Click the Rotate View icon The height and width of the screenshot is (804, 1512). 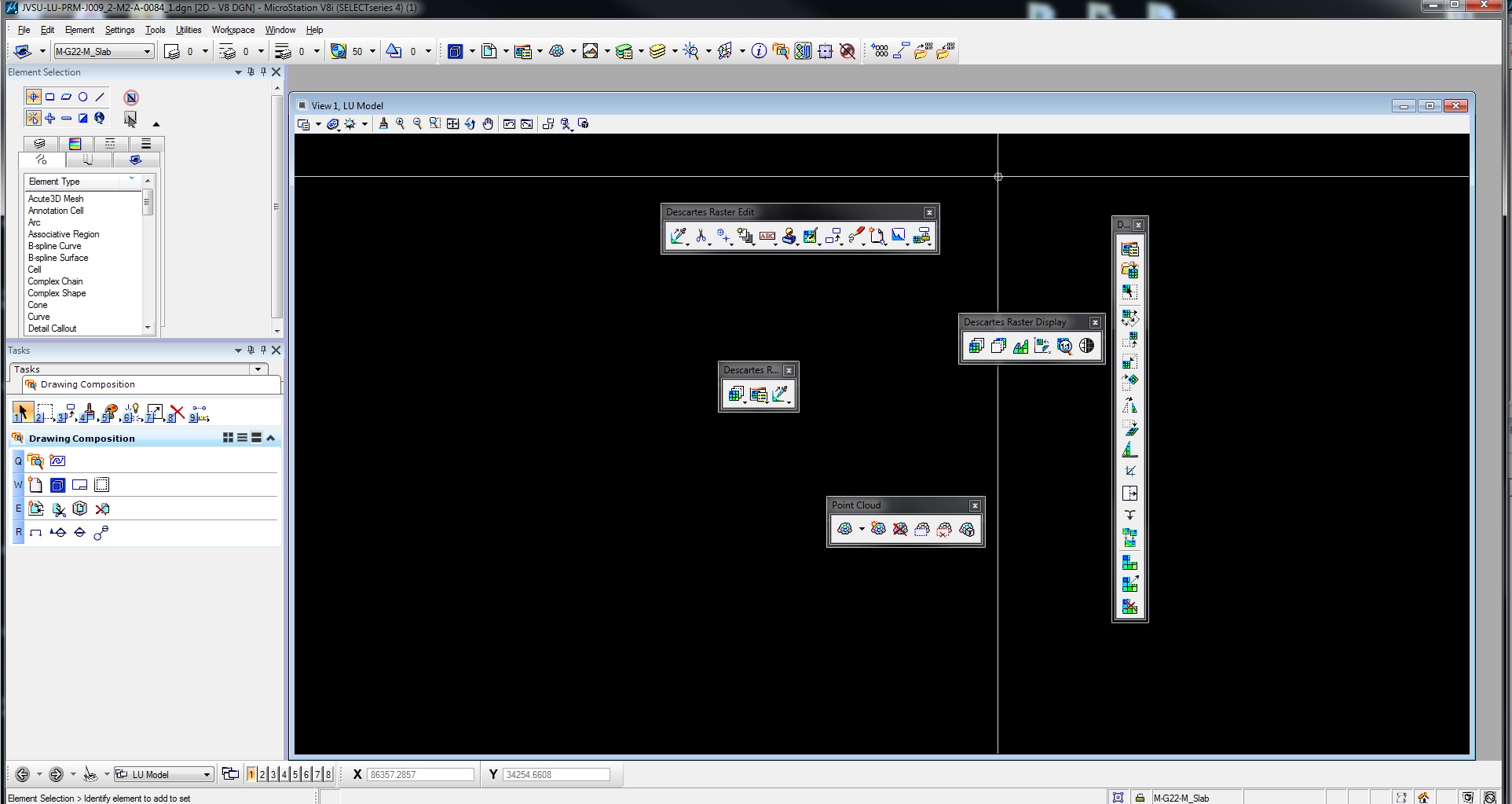tap(470, 124)
